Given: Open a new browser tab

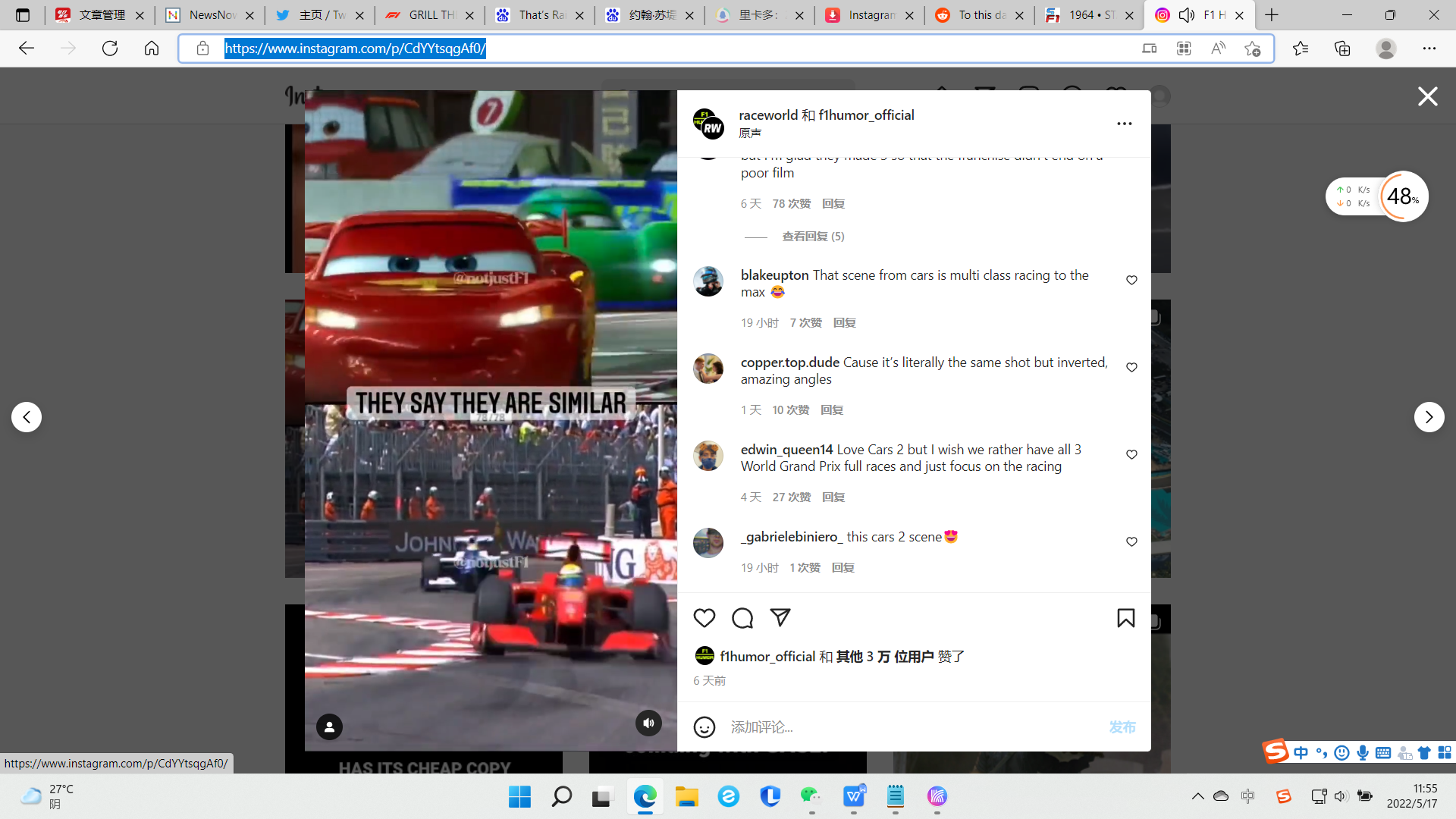Looking at the screenshot, I should (x=1272, y=15).
